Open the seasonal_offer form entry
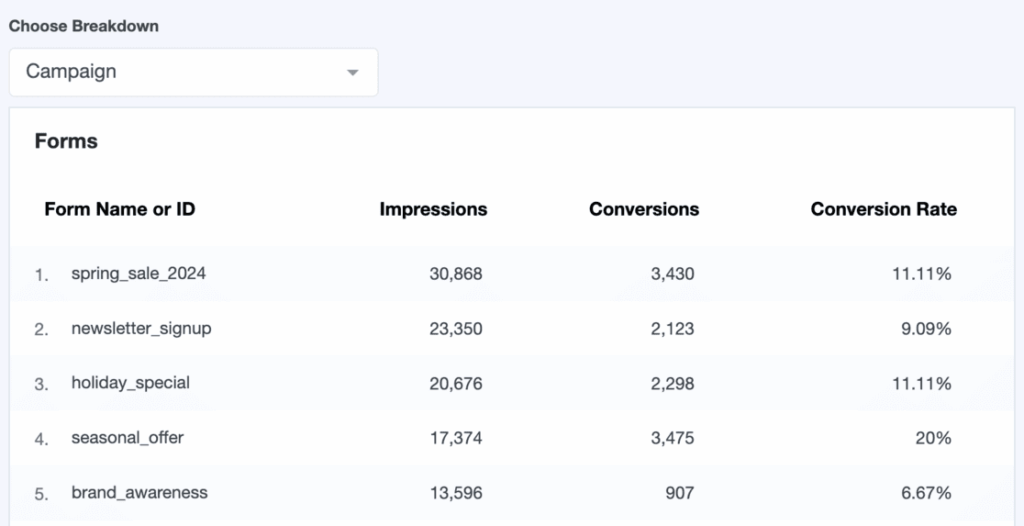Screen dimensions: 1024x526 (127, 438)
